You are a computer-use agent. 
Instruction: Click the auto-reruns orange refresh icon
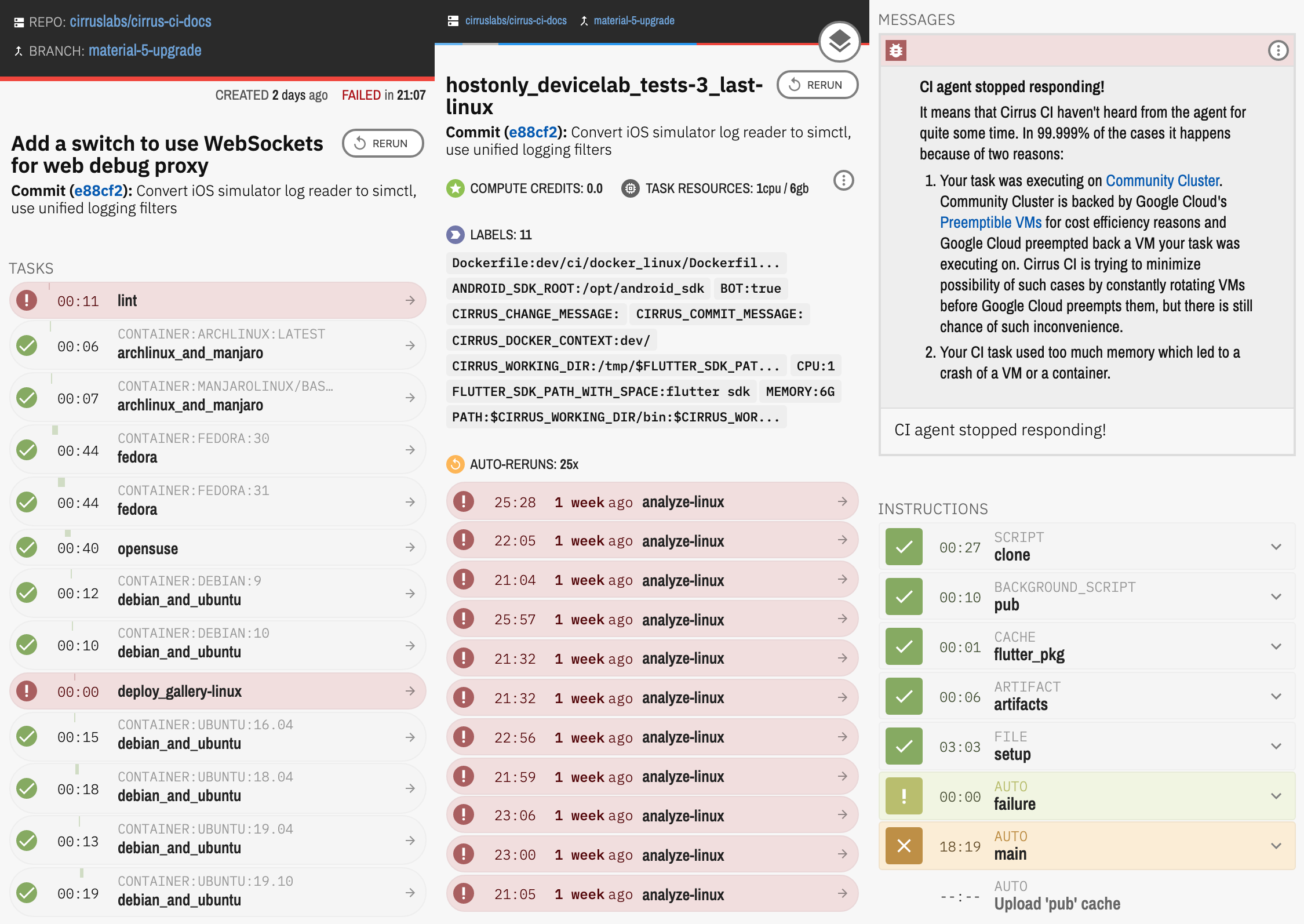[x=455, y=464]
